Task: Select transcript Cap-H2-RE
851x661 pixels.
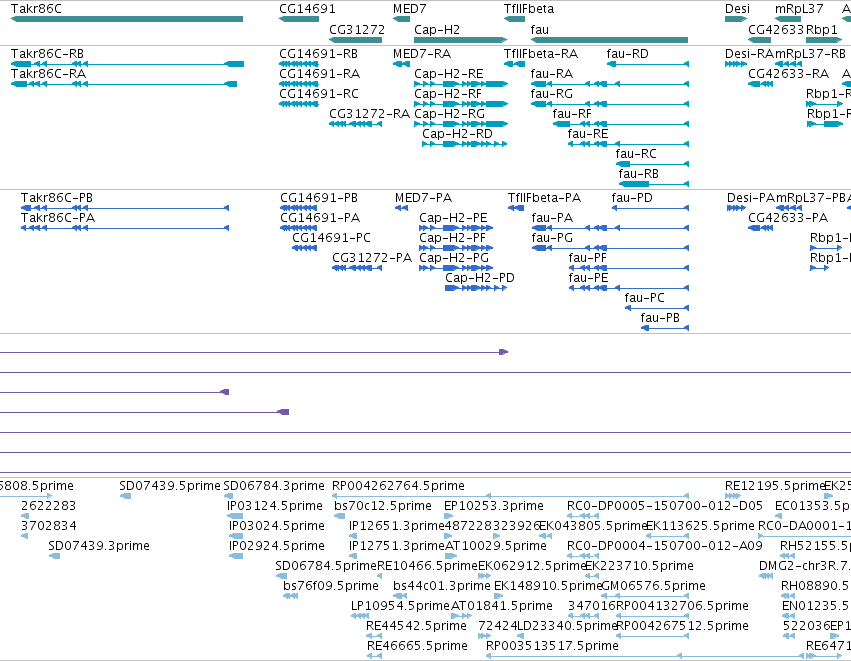Action: pyautogui.click(x=448, y=74)
